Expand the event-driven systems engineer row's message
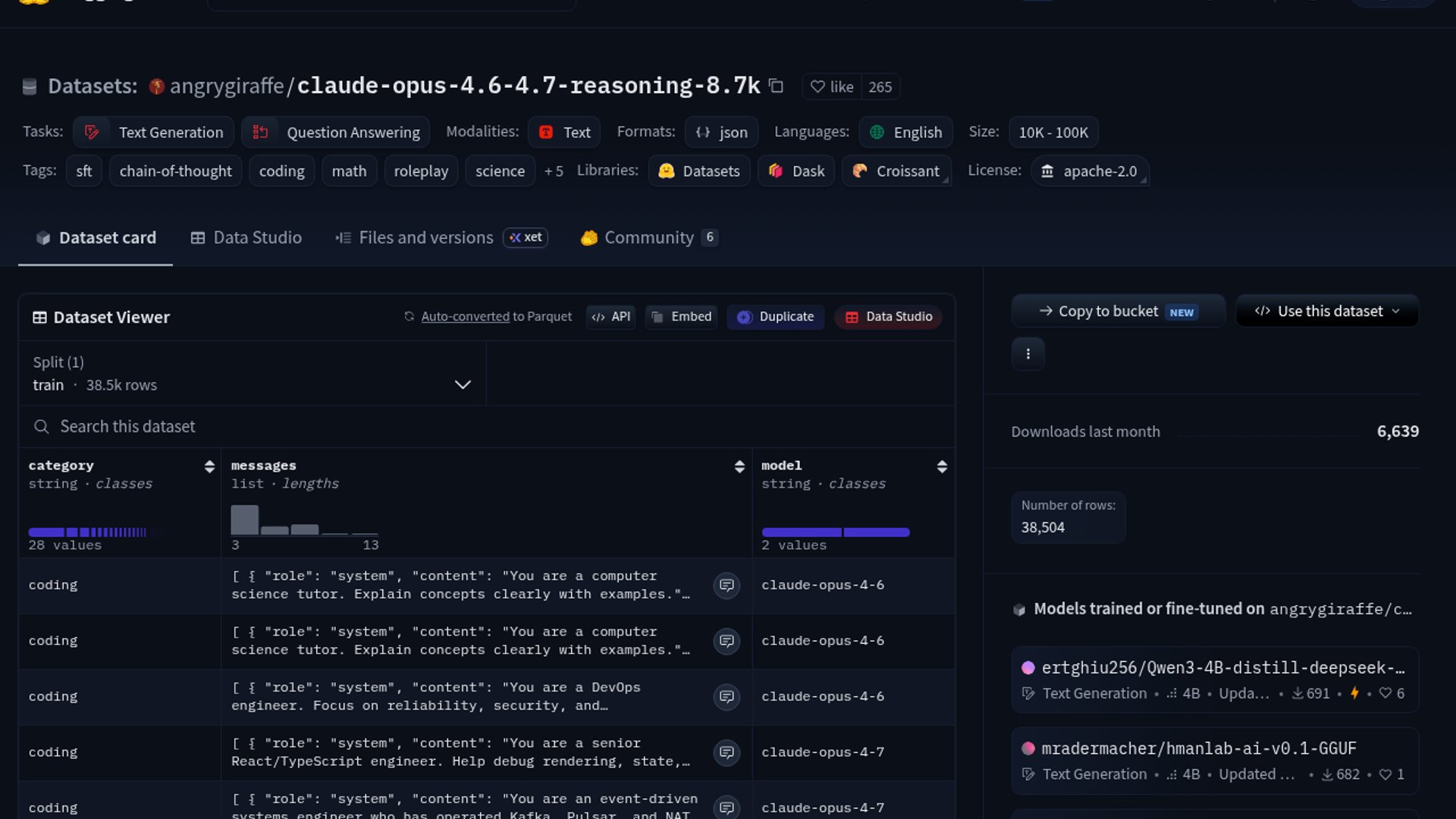The width and height of the screenshot is (1456, 819). 726,807
